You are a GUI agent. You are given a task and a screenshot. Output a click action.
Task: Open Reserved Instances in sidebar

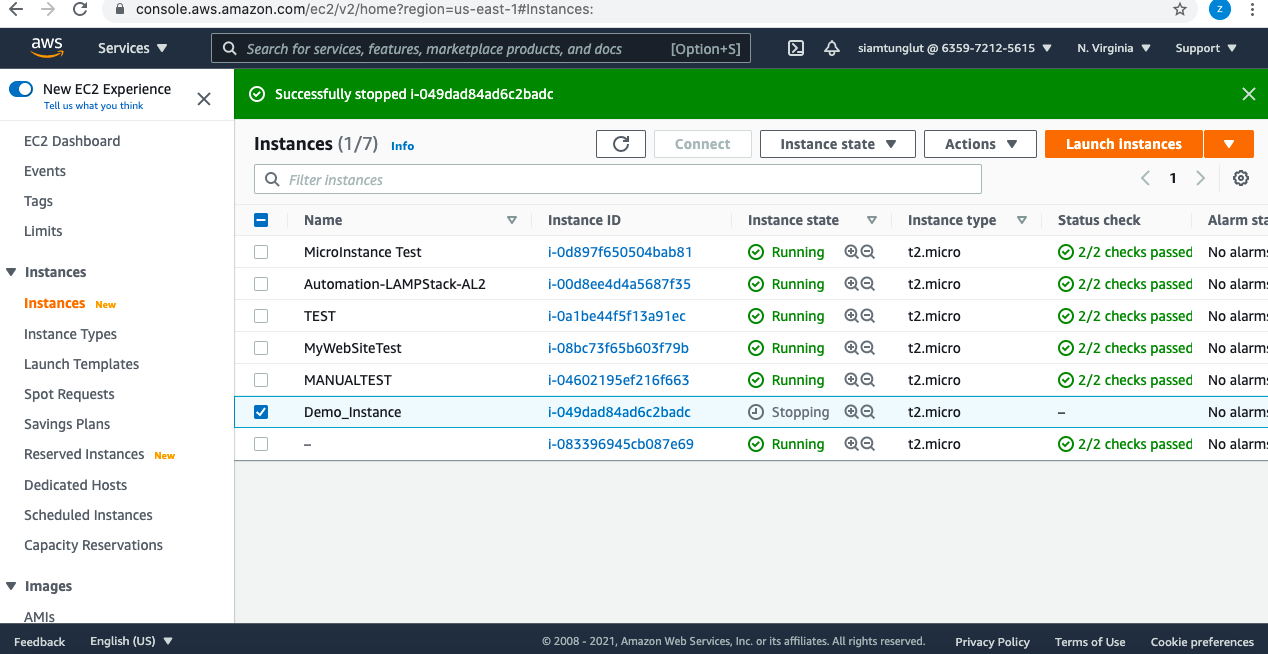(x=84, y=454)
